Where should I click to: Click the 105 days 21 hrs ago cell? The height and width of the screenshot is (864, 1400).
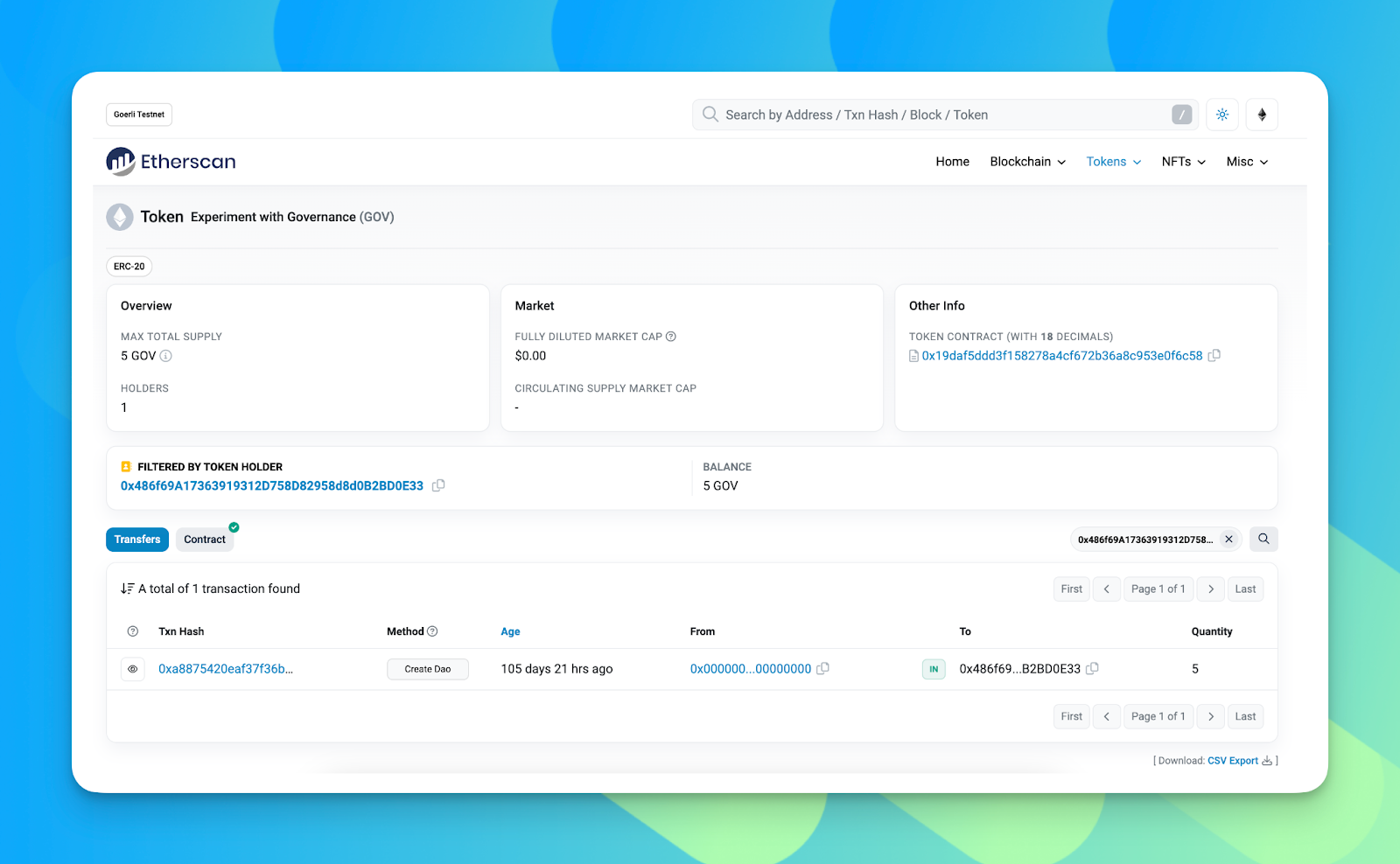tap(556, 669)
